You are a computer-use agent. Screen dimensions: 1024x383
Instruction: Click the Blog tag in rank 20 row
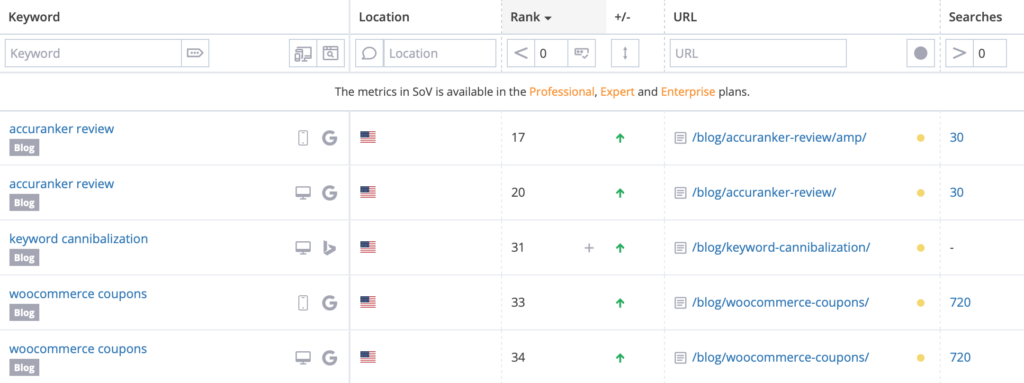tap(24, 203)
